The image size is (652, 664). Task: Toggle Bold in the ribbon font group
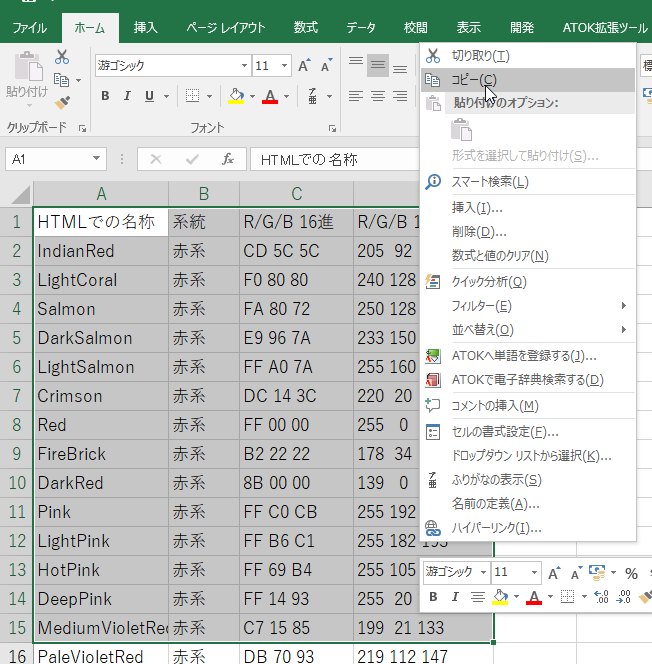tap(105, 96)
